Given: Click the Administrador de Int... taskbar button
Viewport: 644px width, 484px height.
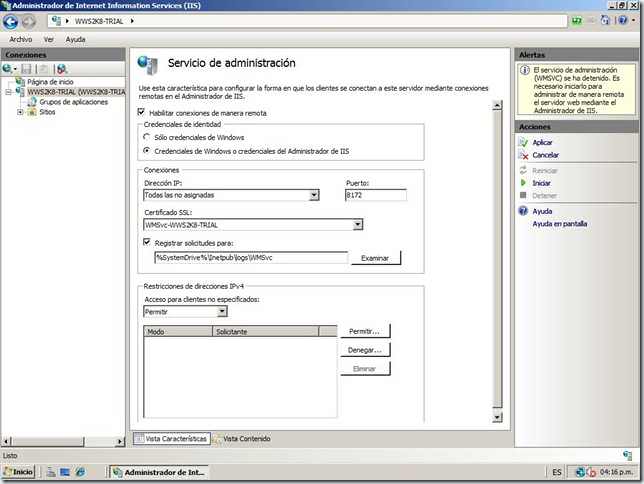Looking at the screenshot, I should coord(159,472).
